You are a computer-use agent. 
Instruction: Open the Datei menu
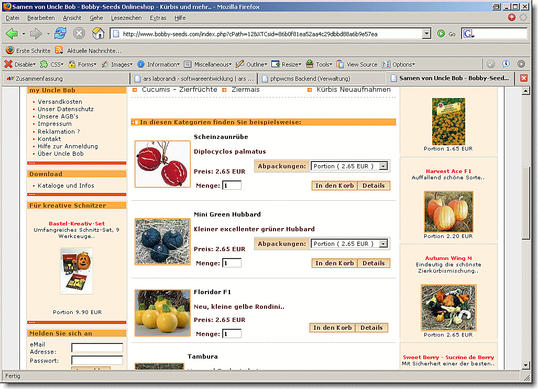click(x=12, y=18)
